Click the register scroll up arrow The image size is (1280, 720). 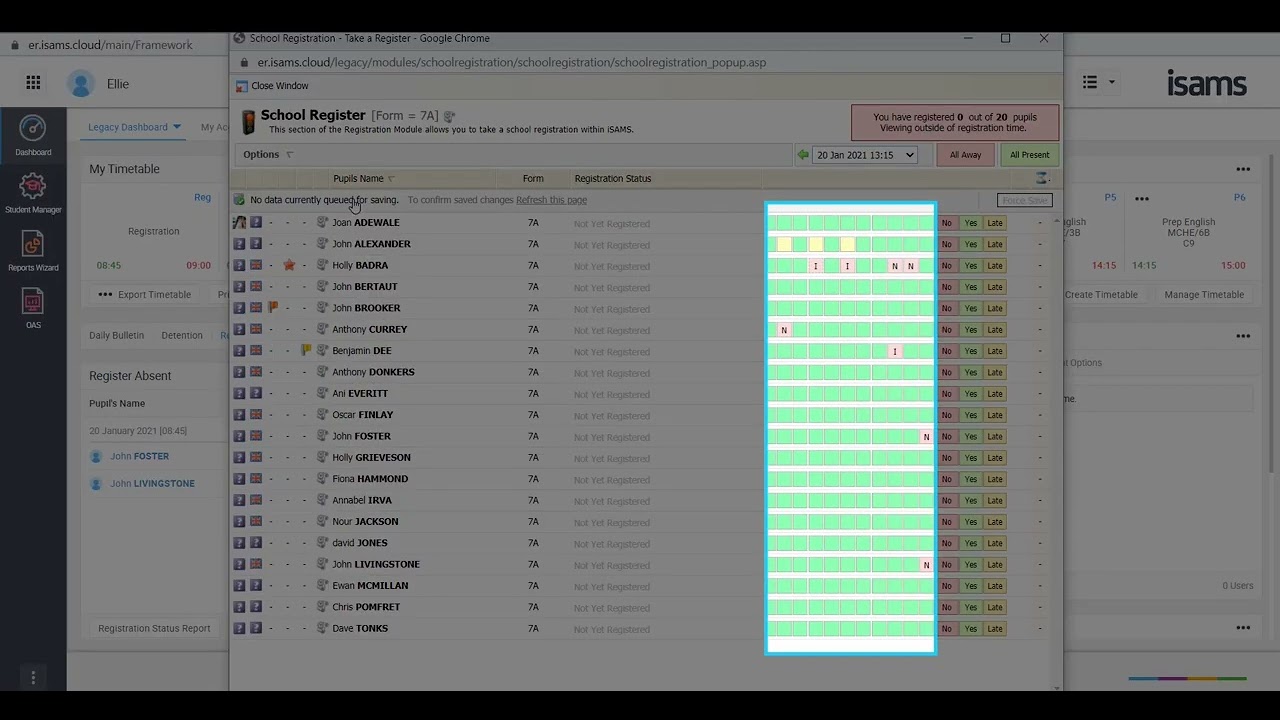1056,221
